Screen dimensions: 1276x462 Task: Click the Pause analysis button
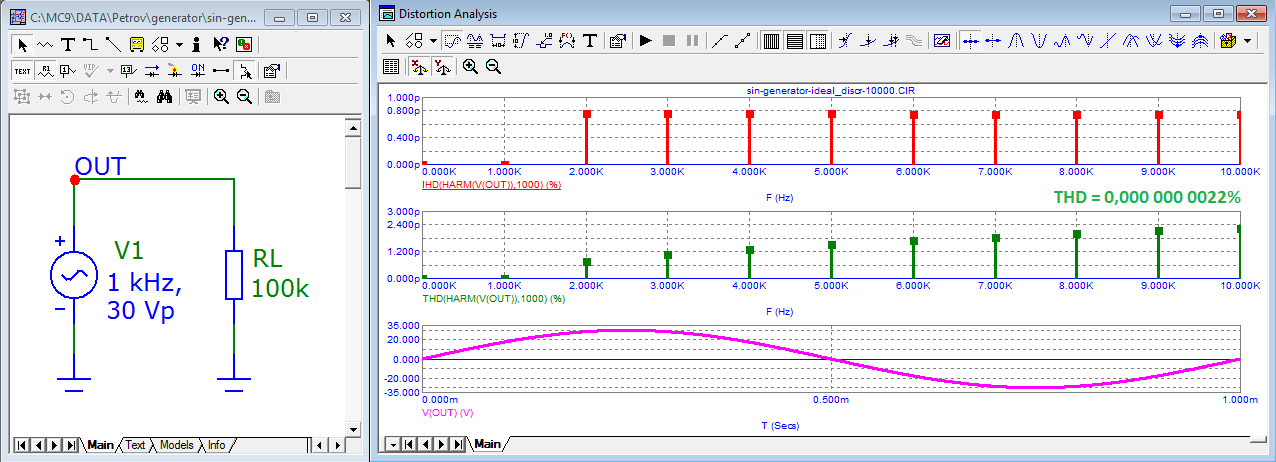tap(691, 41)
